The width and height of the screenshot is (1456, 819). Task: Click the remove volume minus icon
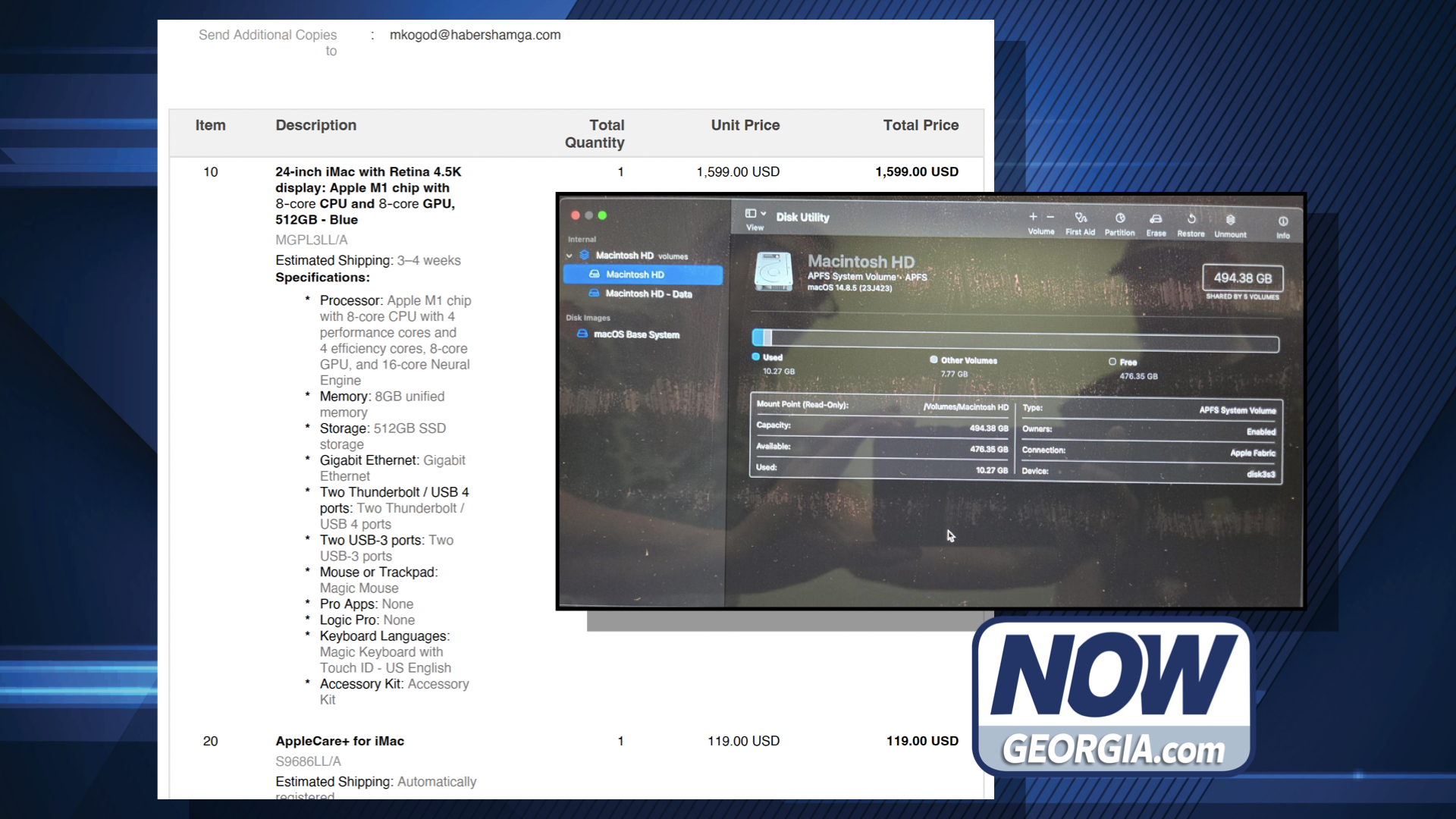(1050, 217)
